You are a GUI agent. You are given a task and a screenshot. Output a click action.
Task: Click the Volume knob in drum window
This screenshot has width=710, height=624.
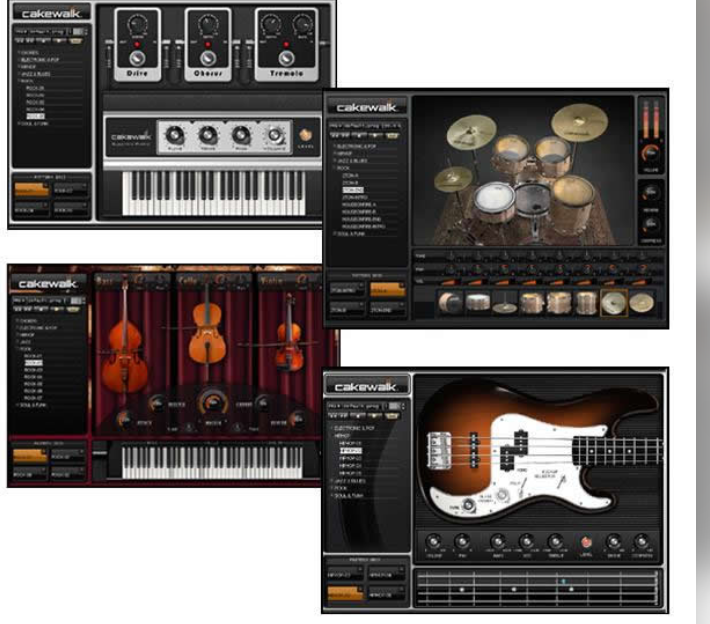(651, 154)
